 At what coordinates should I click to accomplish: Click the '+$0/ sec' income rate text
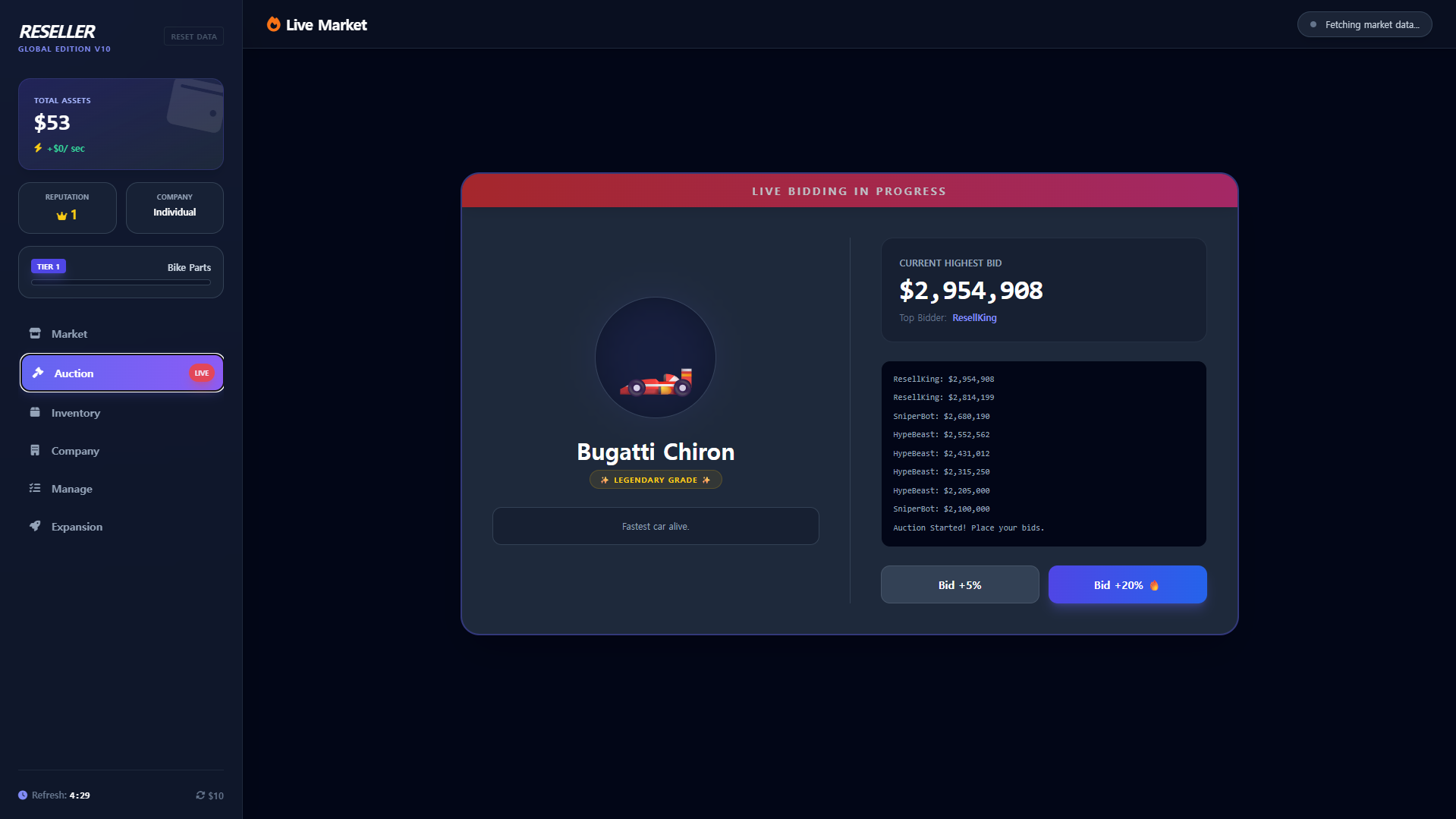66,148
